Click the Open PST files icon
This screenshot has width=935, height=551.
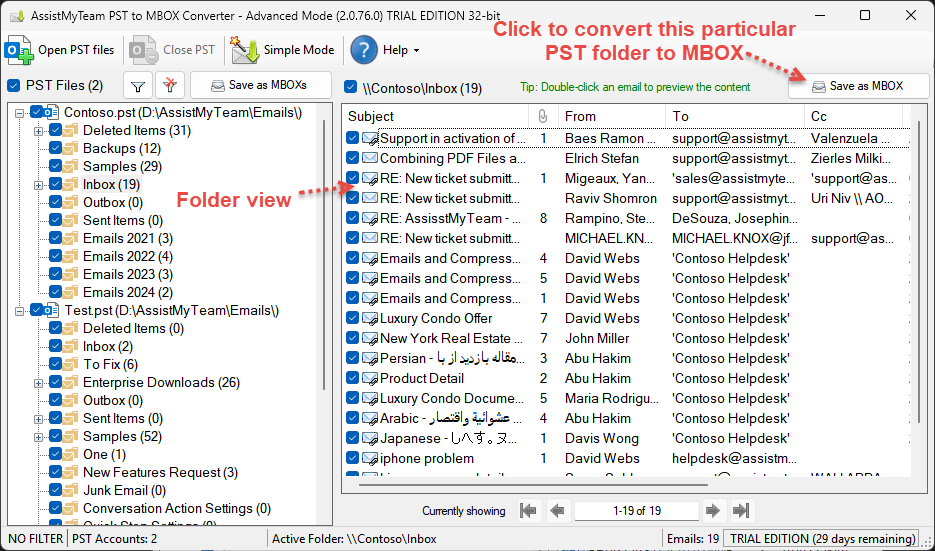pyautogui.click(x=18, y=50)
